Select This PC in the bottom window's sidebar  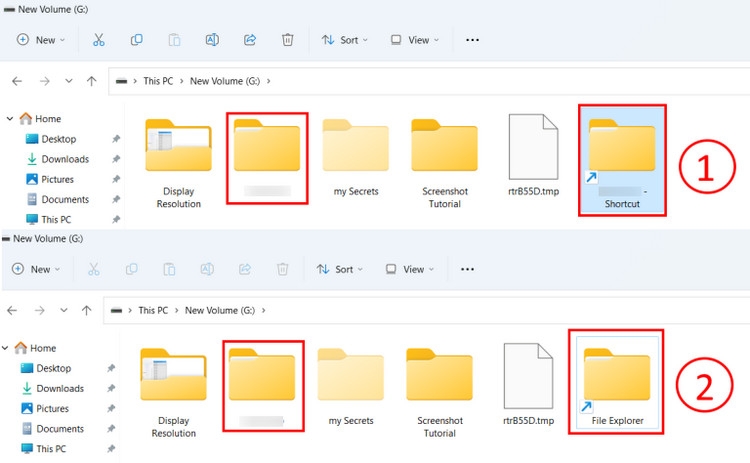[x=44, y=449]
